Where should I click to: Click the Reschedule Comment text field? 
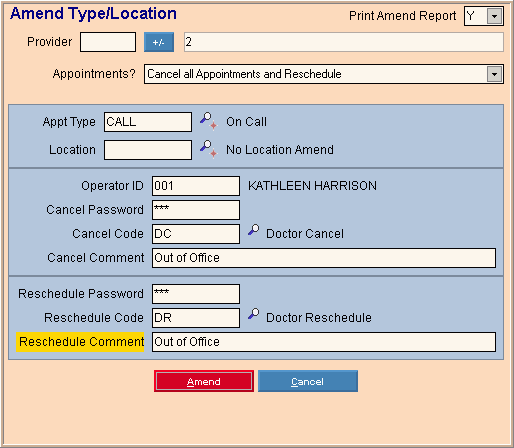click(x=324, y=342)
